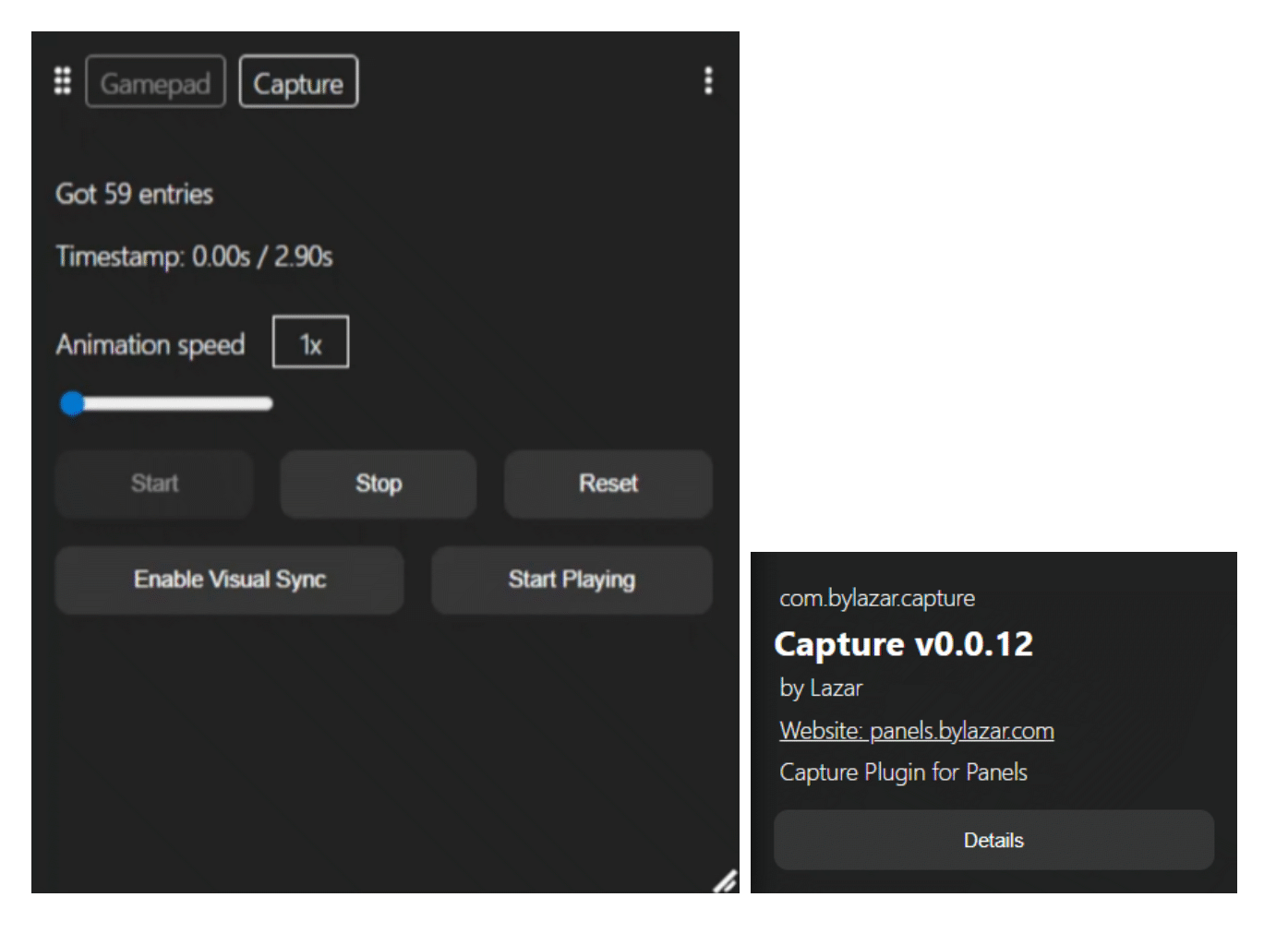Click the 'Timestamp: 0.00s / 2.90s' text
The width and height of the screenshot is (1288, 945).
(194, 256)
